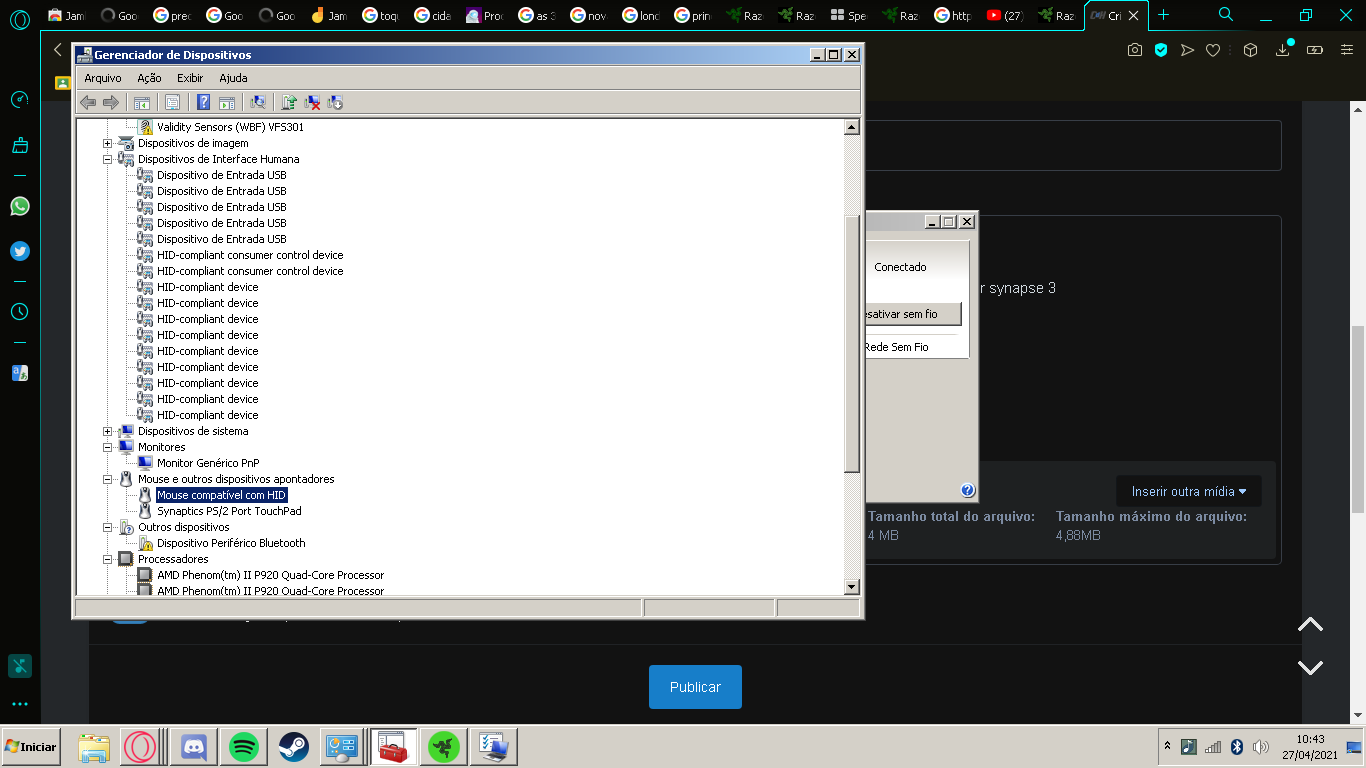Select Monitor Genérico PnP device

pos(208,463)
